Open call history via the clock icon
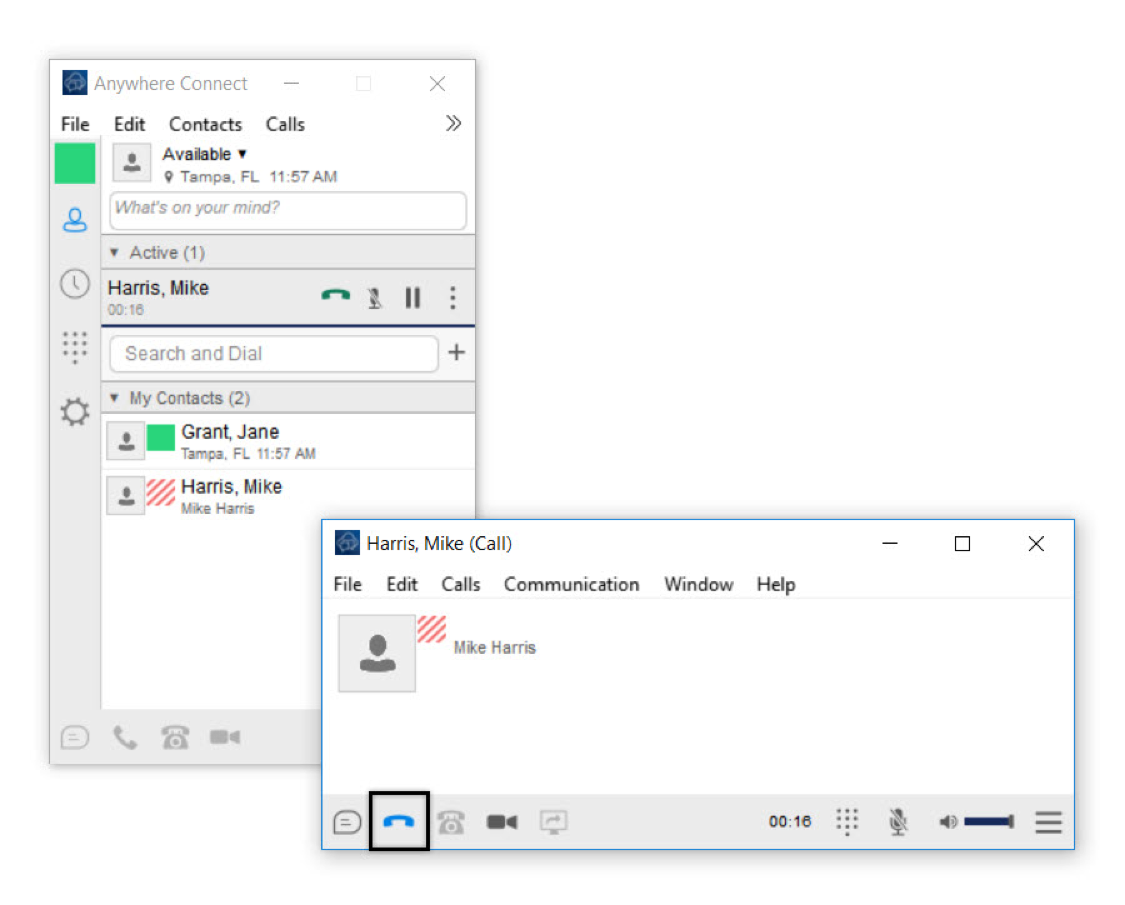Image resolution: width=1125 pixels, height=905 pixels. pyautogui.click(x=75, y=284)
